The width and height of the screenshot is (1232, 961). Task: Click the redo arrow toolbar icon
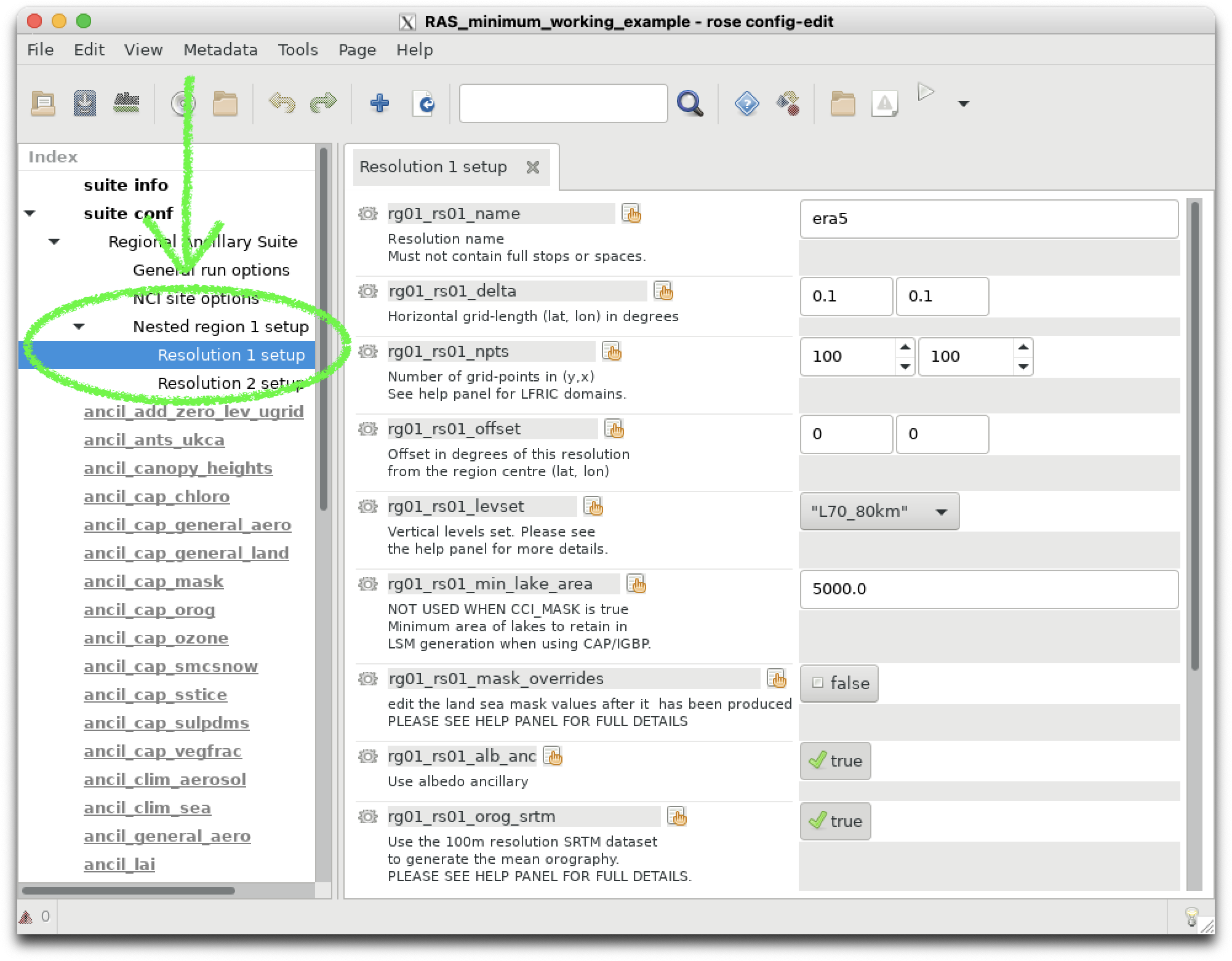pyautogui.click(x=324, y=103)
